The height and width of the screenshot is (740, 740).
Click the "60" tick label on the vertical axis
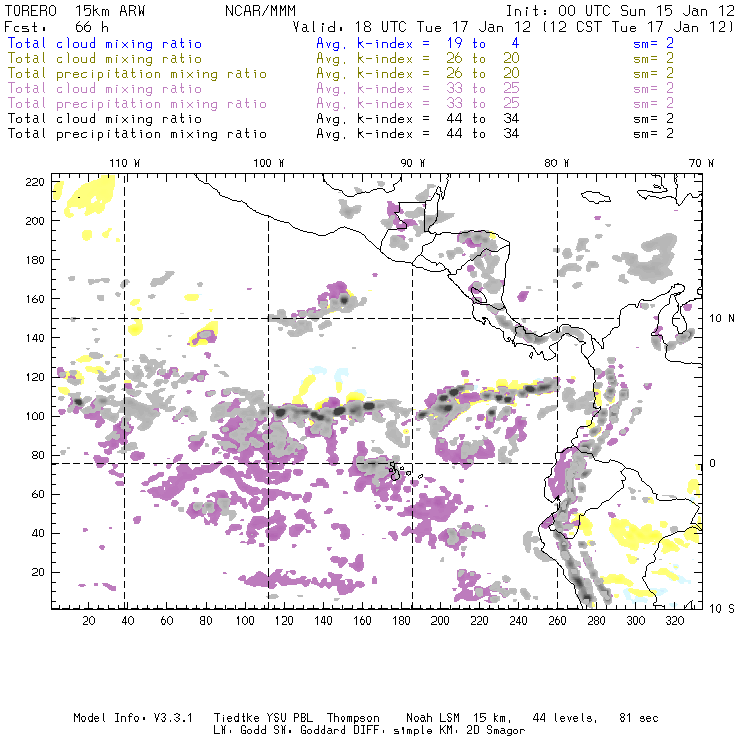point(38,494)
